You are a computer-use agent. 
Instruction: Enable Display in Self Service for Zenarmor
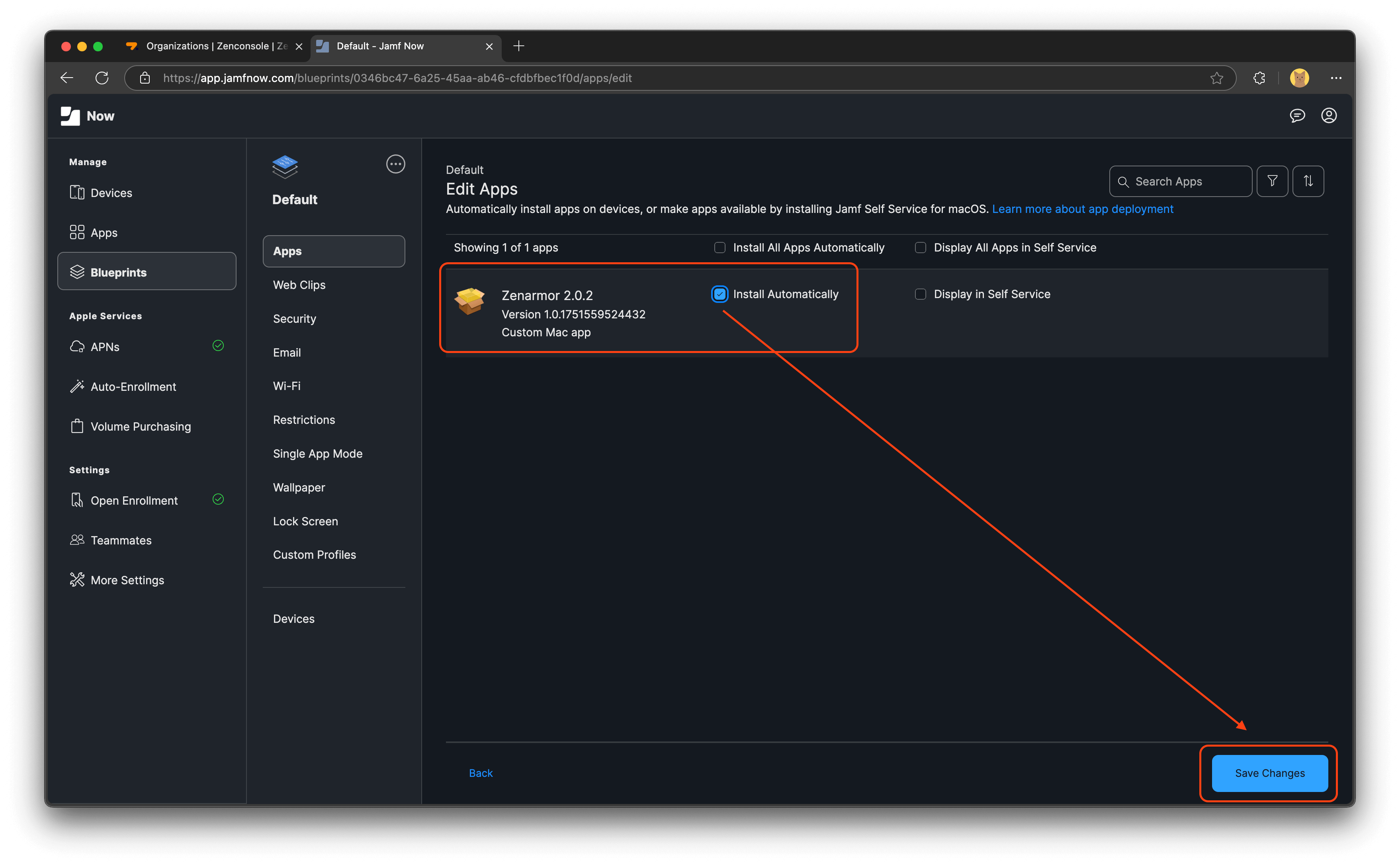pos(920,294)
